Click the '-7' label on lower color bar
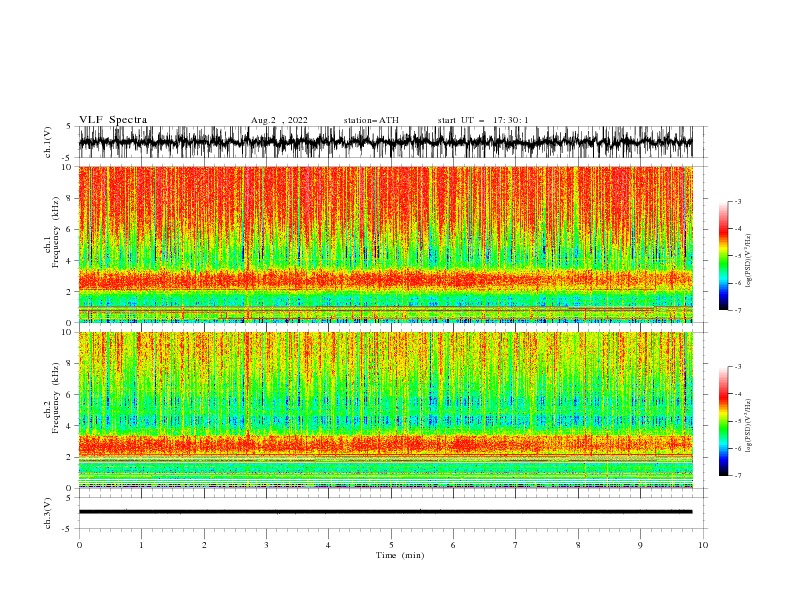The height and width of the screenshot is (612, 792). [x=737, y=475]
